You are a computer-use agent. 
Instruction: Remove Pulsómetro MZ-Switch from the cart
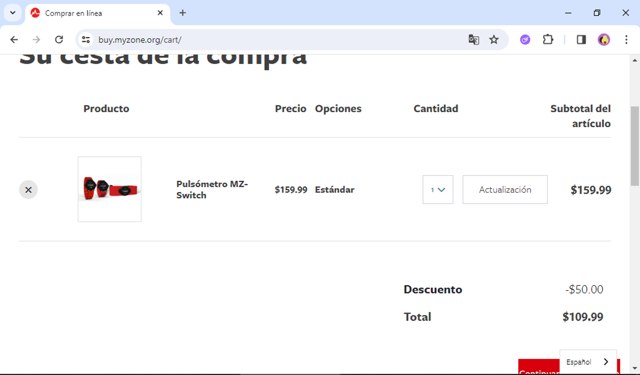pyautogui.click(x=28, y=190)
